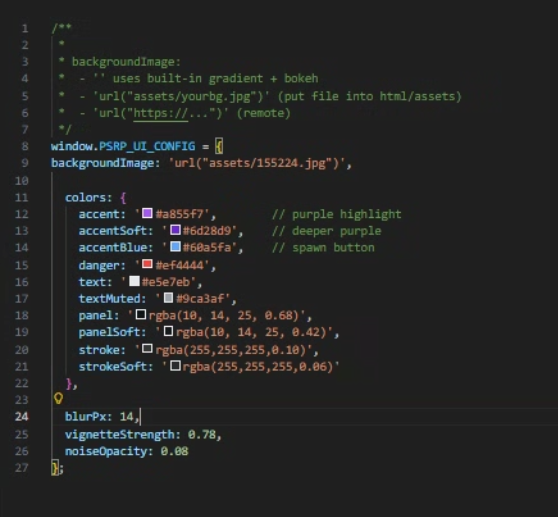The width and height of the screenshot is (558, 517).
Task: Click the vignetteStrength value 0.78
Action: (202, 434)
